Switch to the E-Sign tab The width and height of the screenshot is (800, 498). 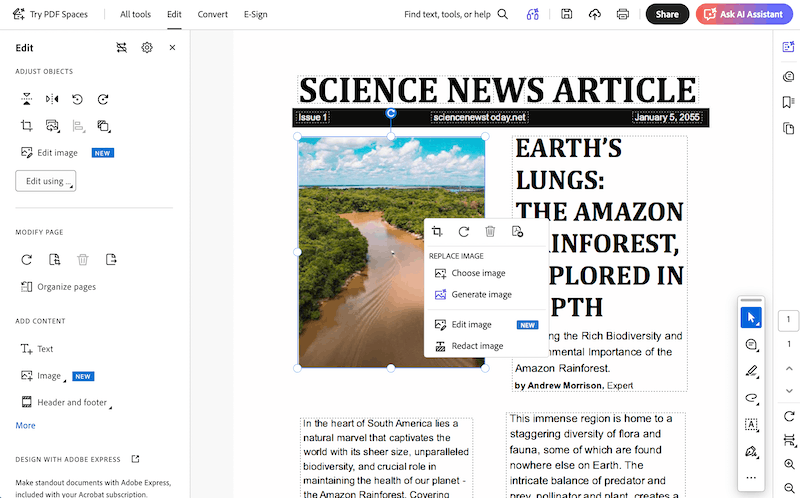(x=256, y=14)
